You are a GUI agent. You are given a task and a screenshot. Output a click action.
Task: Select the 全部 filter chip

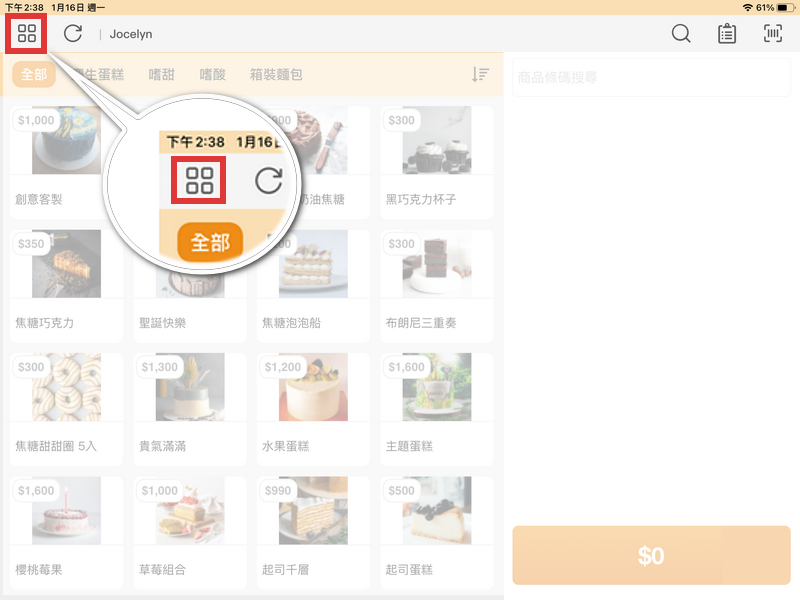pyautogui.click(x=33, y=74)
